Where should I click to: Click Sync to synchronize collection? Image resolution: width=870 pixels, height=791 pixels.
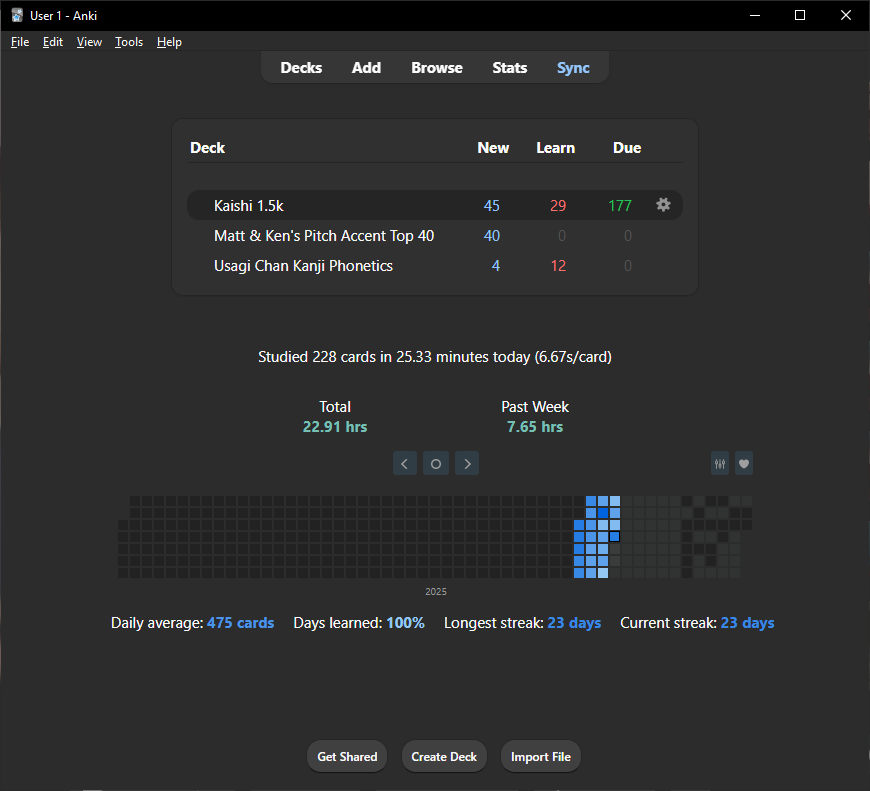click(x=573, y=68)
